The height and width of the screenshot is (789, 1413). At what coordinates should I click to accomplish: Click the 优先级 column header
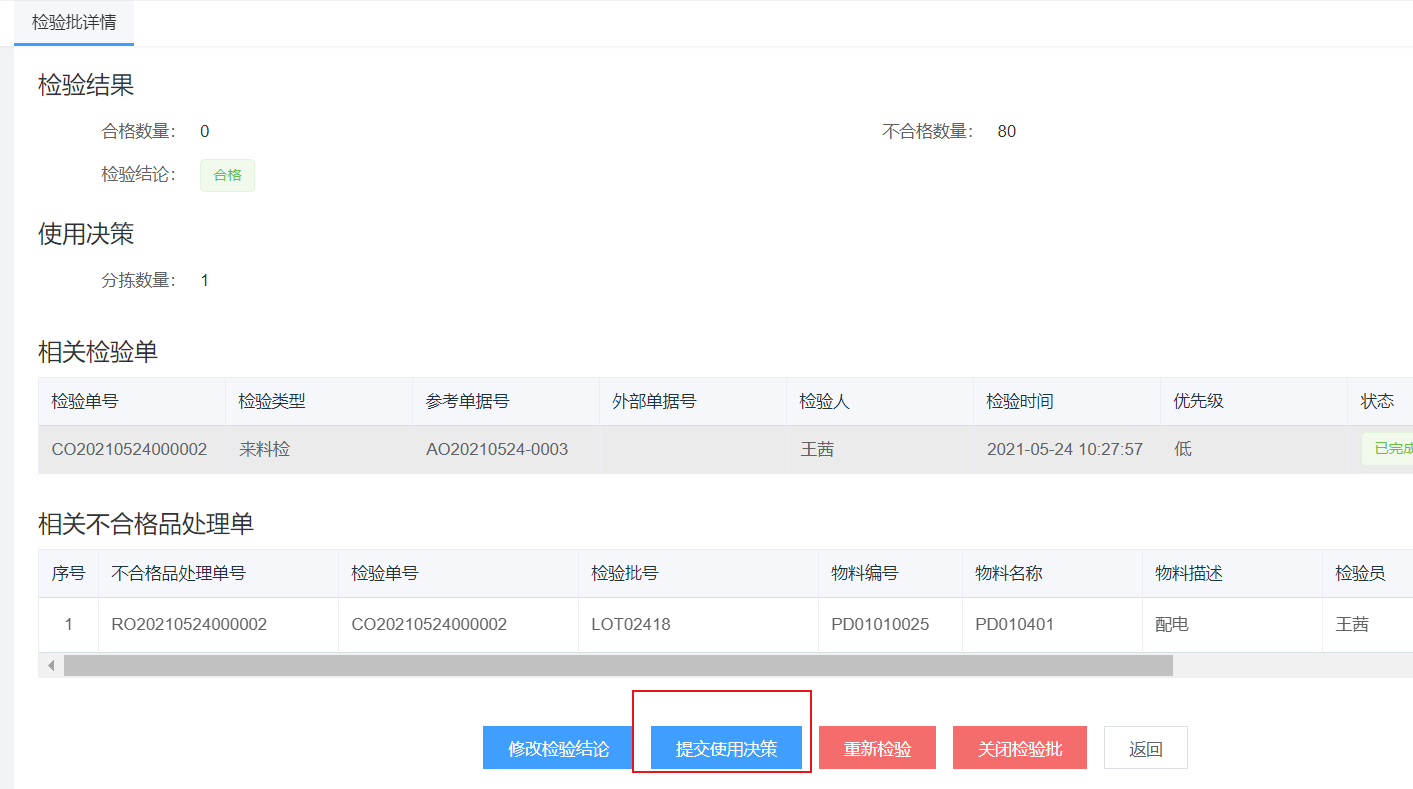click(x=1198, y=401)
